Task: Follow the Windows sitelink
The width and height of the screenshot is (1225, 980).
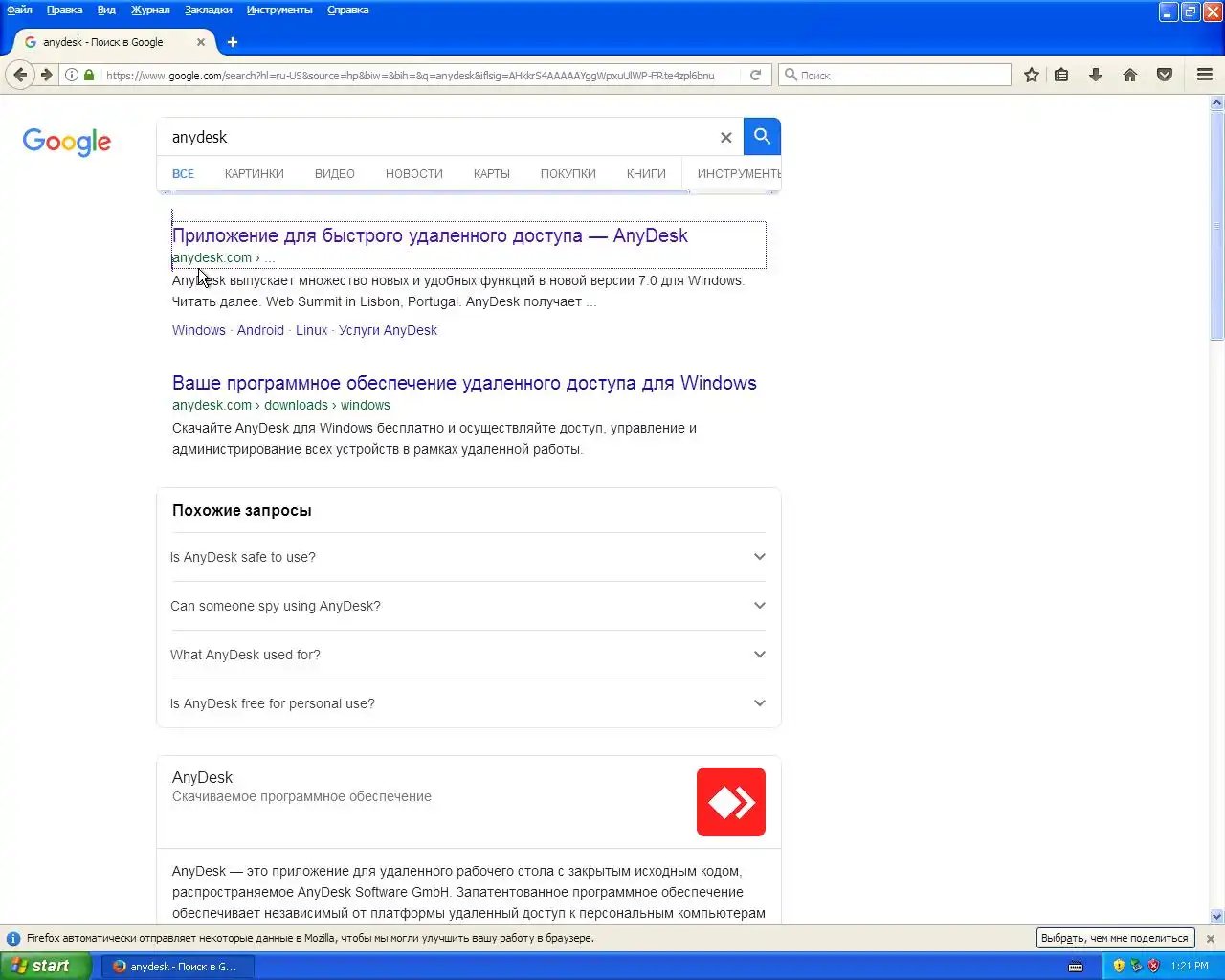Action: 199,330
